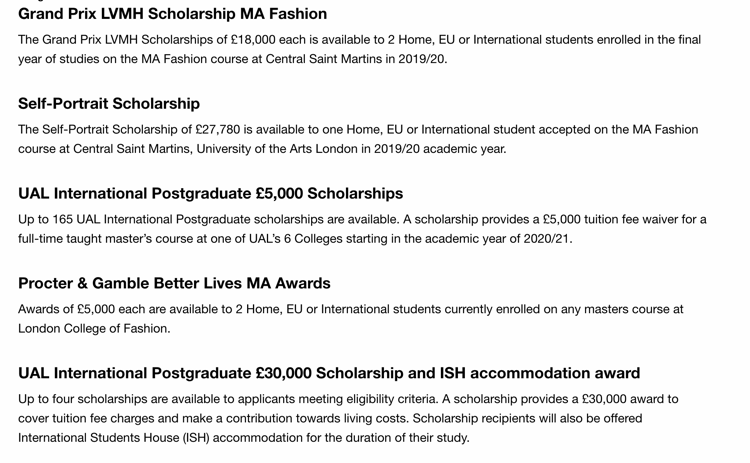Open the £30,000 Scholarship and ISH accommodation heading

pyautogui.click(x=329, y=373)
